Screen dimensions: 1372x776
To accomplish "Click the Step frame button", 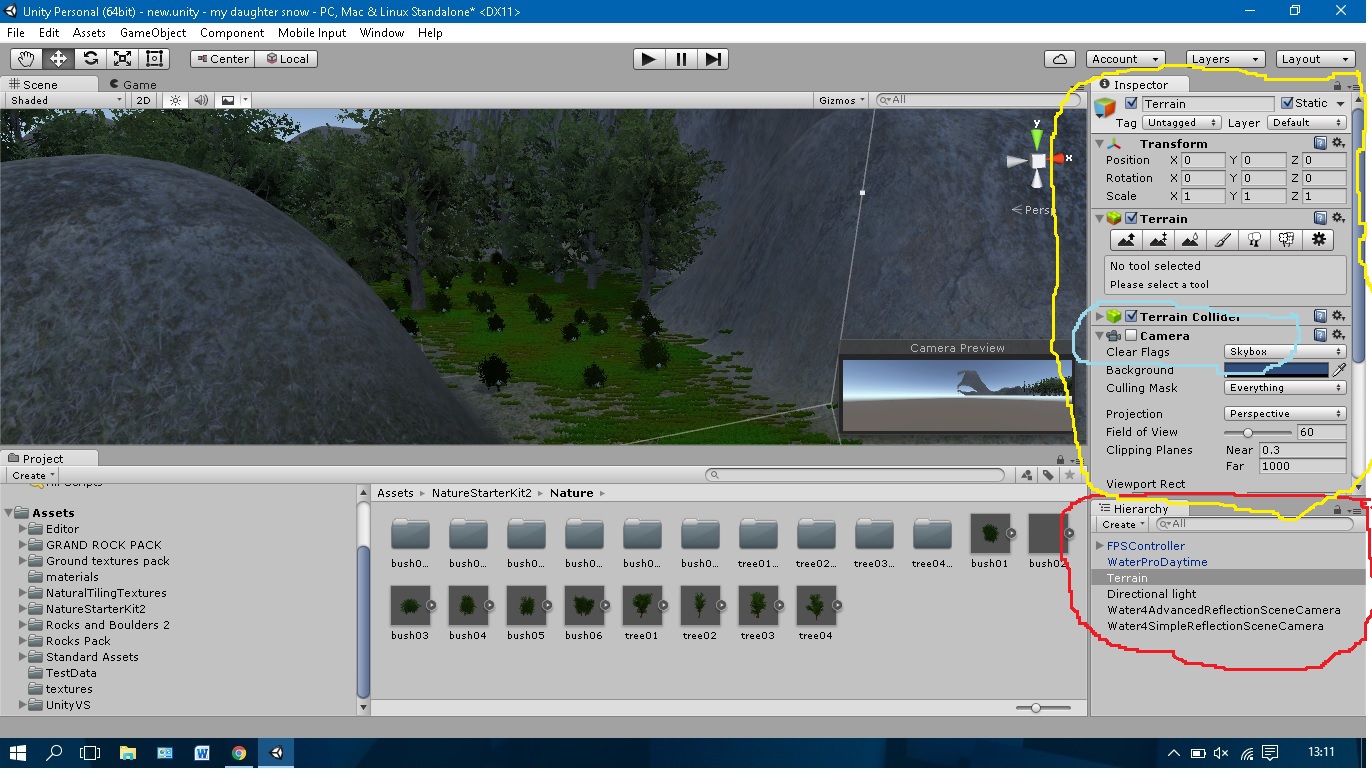I will [712, 59].
